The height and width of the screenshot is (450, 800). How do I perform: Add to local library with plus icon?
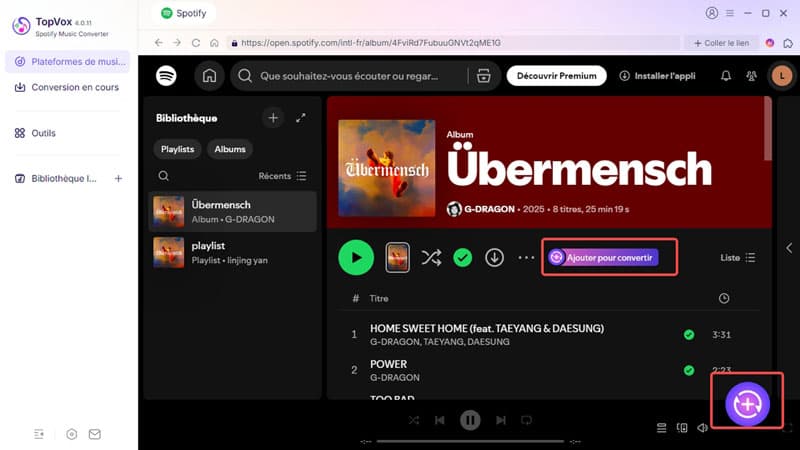click(118, 179)
